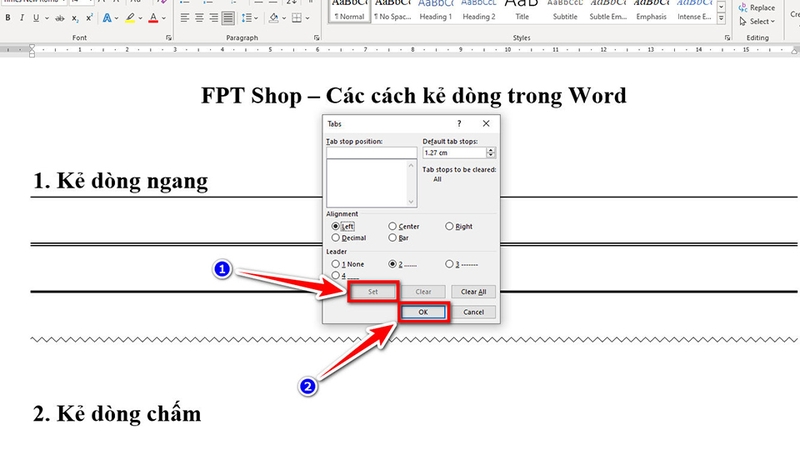Open the Text Effects dropdown arrow
The image size is (800, 460).
pos(117,18)
